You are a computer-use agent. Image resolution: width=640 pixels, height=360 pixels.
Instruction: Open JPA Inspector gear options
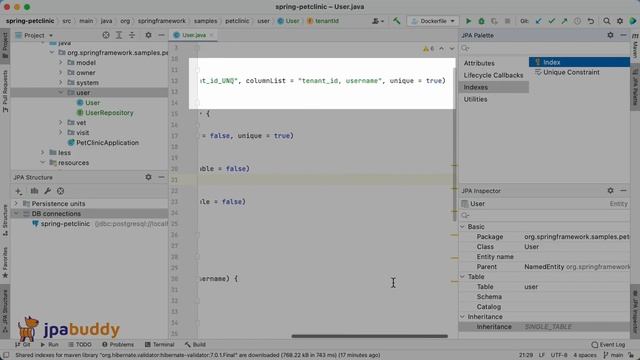[610, 191]
